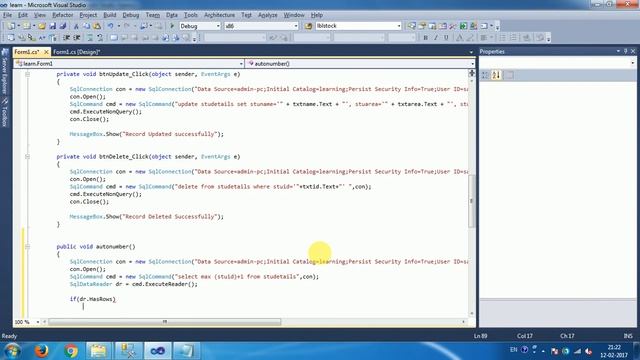640x360 pixels.
Task: Click the Find in Files icon
Action: [308, 26]
